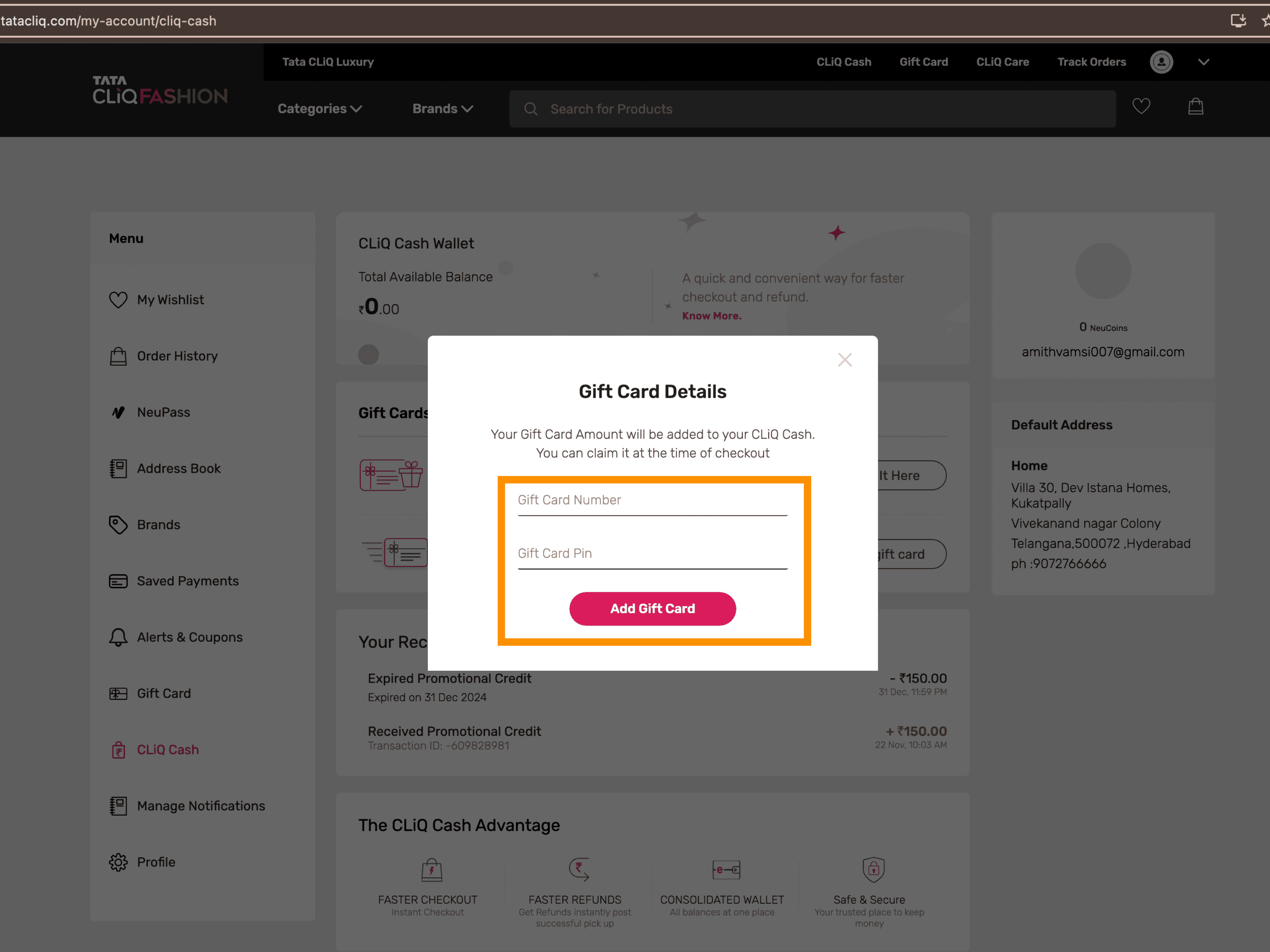Select Received Promotional Credit transaction
Image resolution: width=1270 pixels, height=952 pixels.
pos(657,738)
